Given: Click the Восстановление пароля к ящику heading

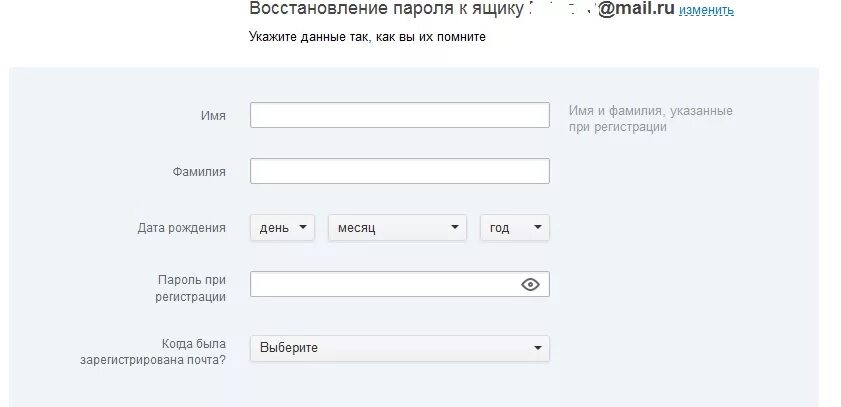Looking at the screenshot, I should coord(386,9).
